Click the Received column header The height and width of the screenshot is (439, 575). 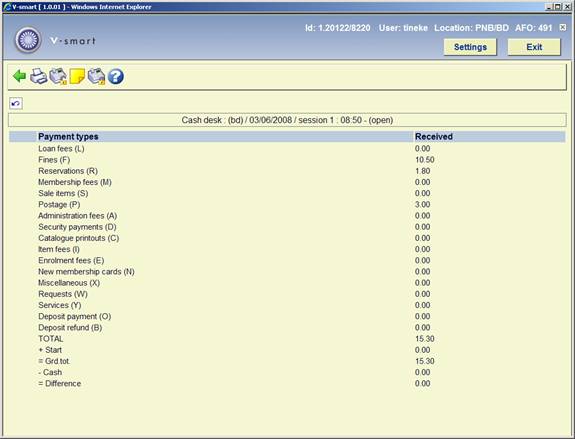434,136
